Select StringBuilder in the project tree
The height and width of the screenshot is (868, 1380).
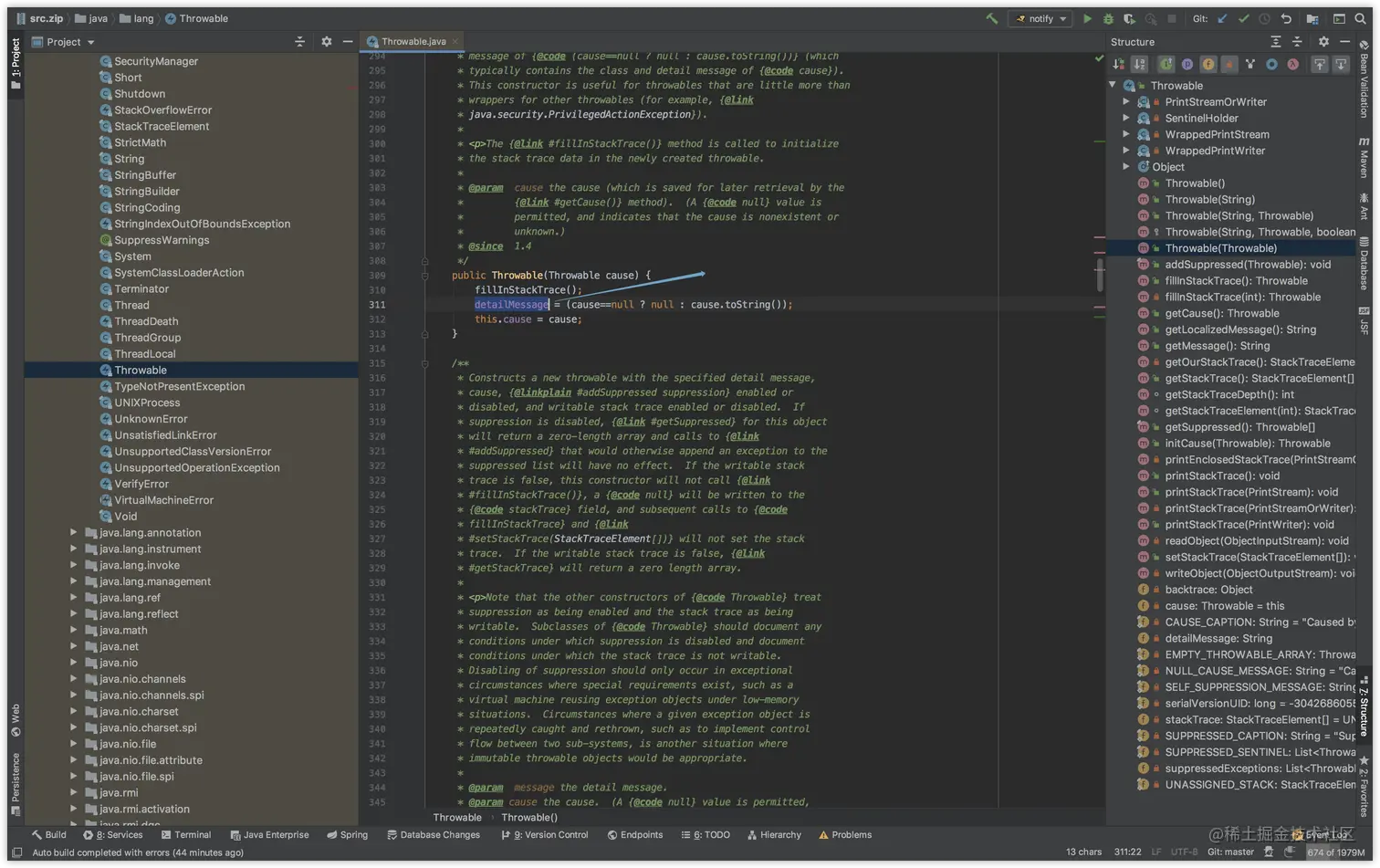[x=147, y=192]
